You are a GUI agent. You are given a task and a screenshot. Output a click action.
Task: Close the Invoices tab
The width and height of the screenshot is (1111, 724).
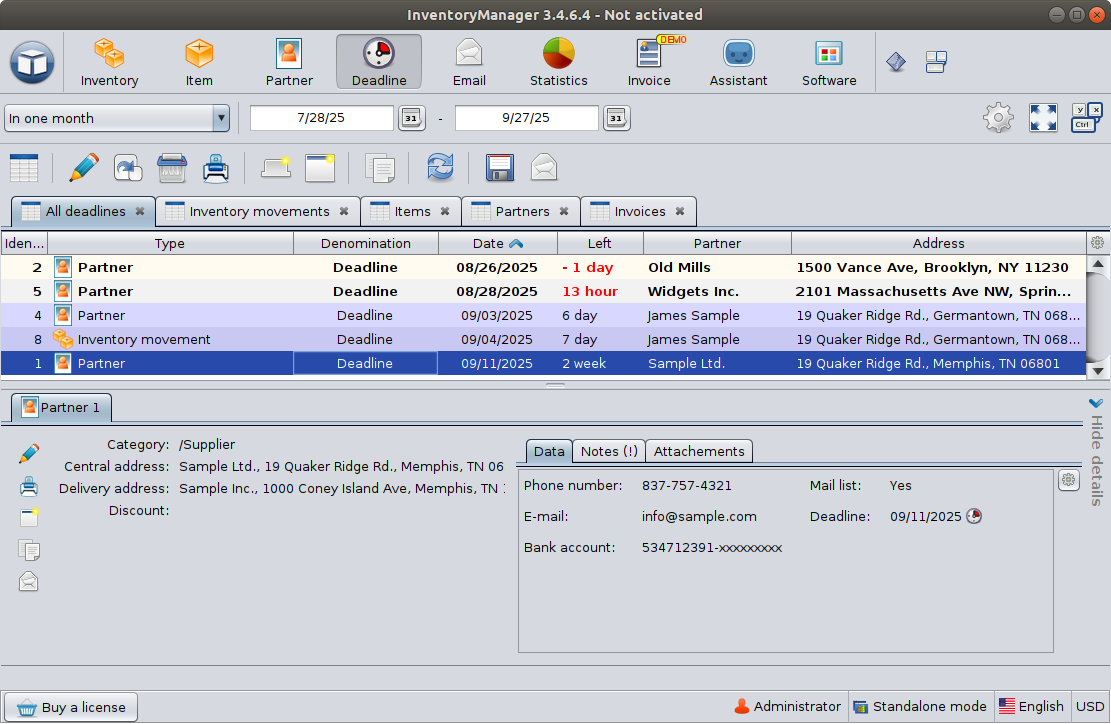pyautogui.click(x=680, y=211)
